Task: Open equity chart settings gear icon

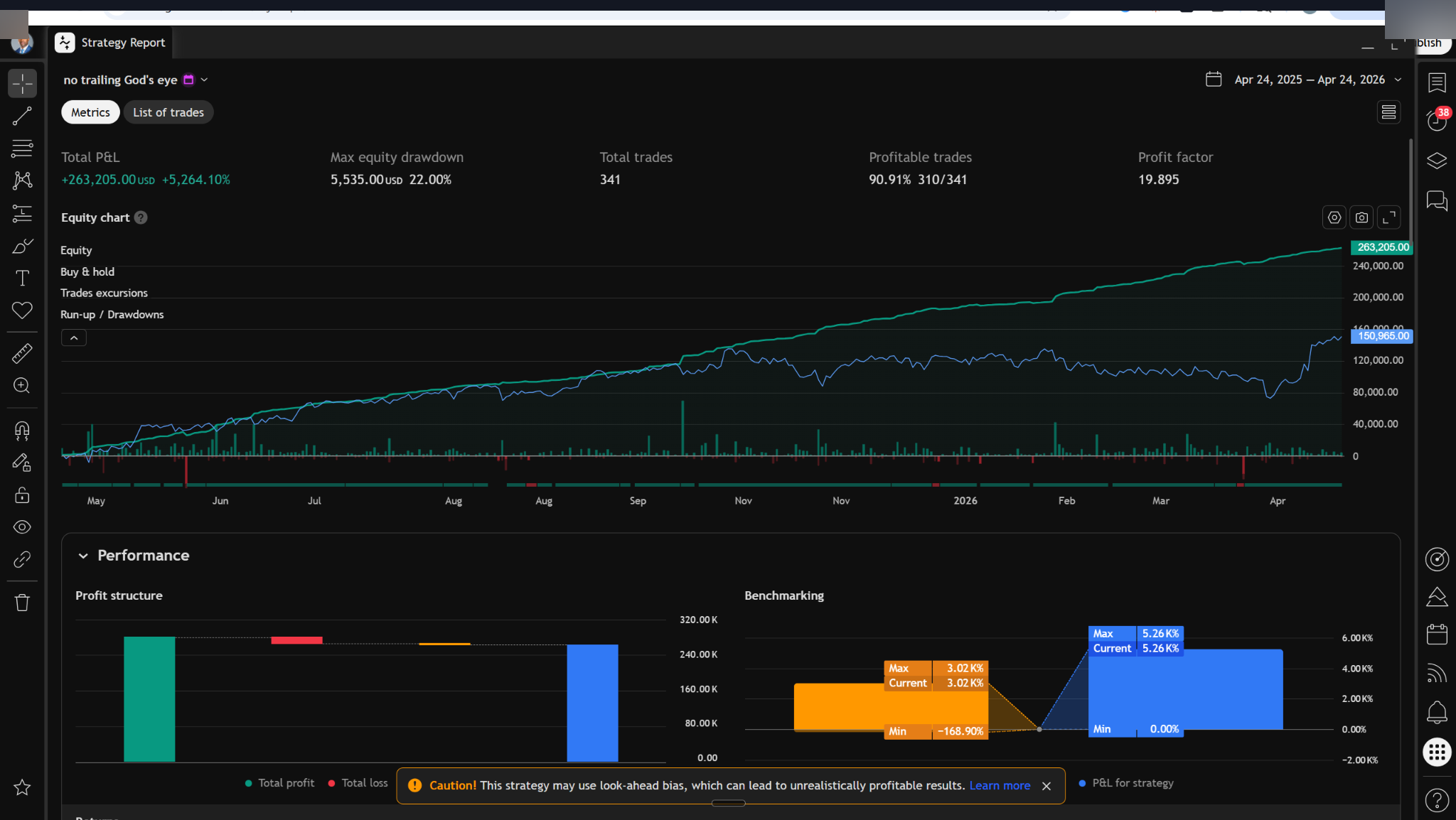Action: (x=1334, y=217)
